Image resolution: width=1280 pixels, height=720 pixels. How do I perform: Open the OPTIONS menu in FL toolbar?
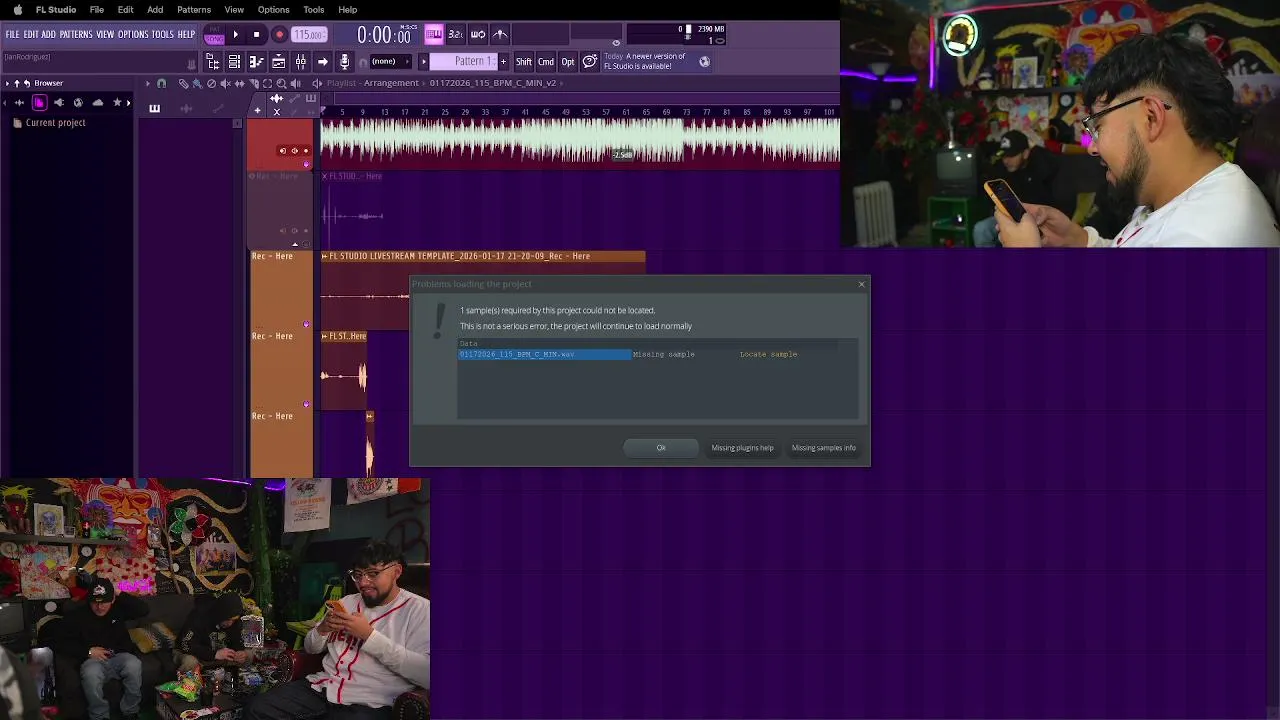click(x=133, y=34)
